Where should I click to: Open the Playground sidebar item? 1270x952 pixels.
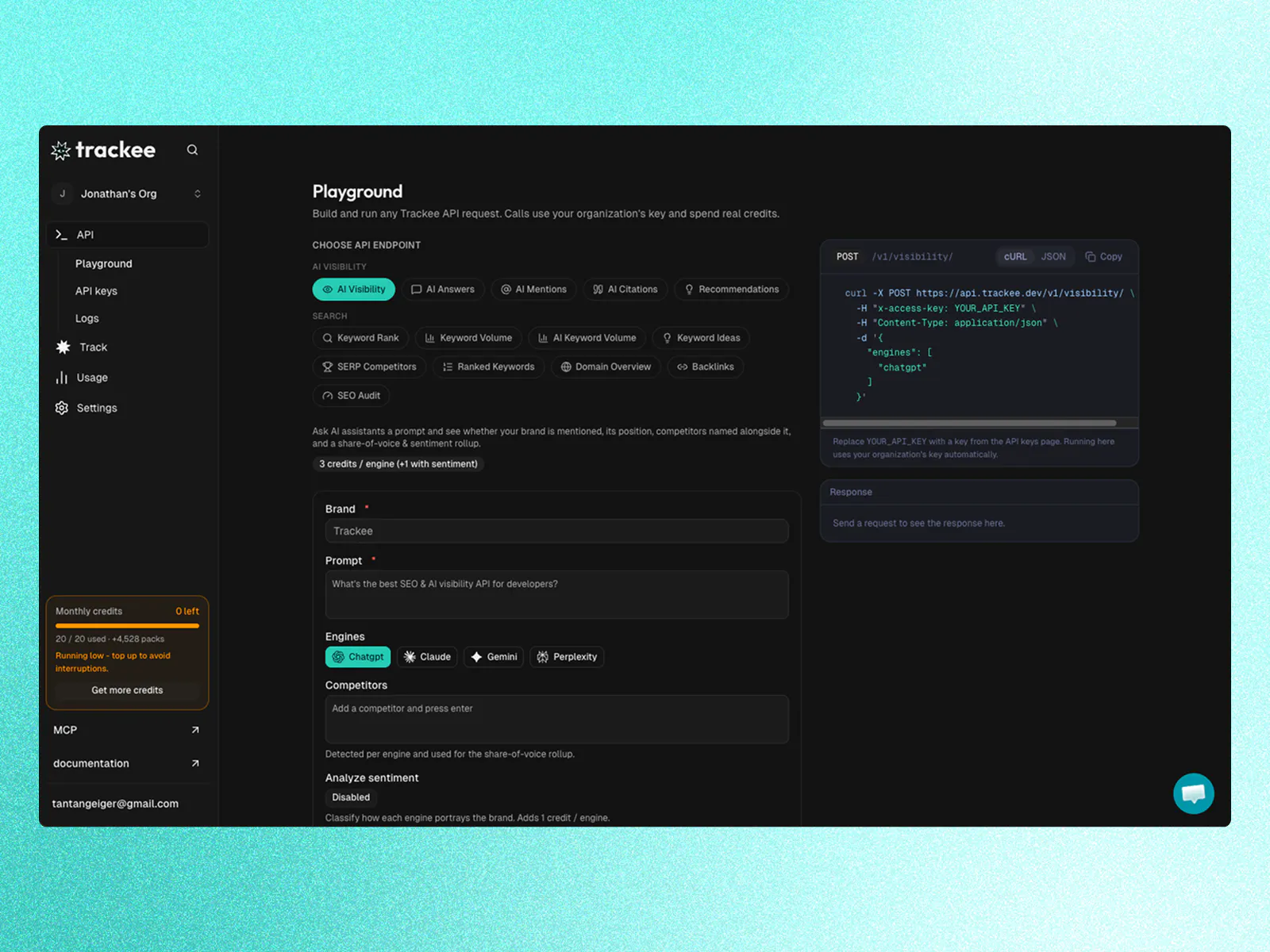pos(104,263)
